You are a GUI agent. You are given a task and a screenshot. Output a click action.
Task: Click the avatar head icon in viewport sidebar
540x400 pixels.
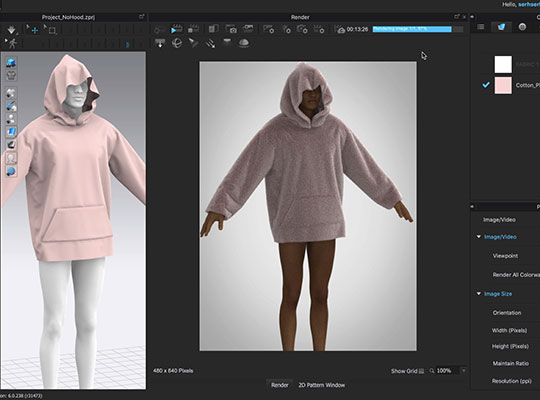(x=11, y=158)
